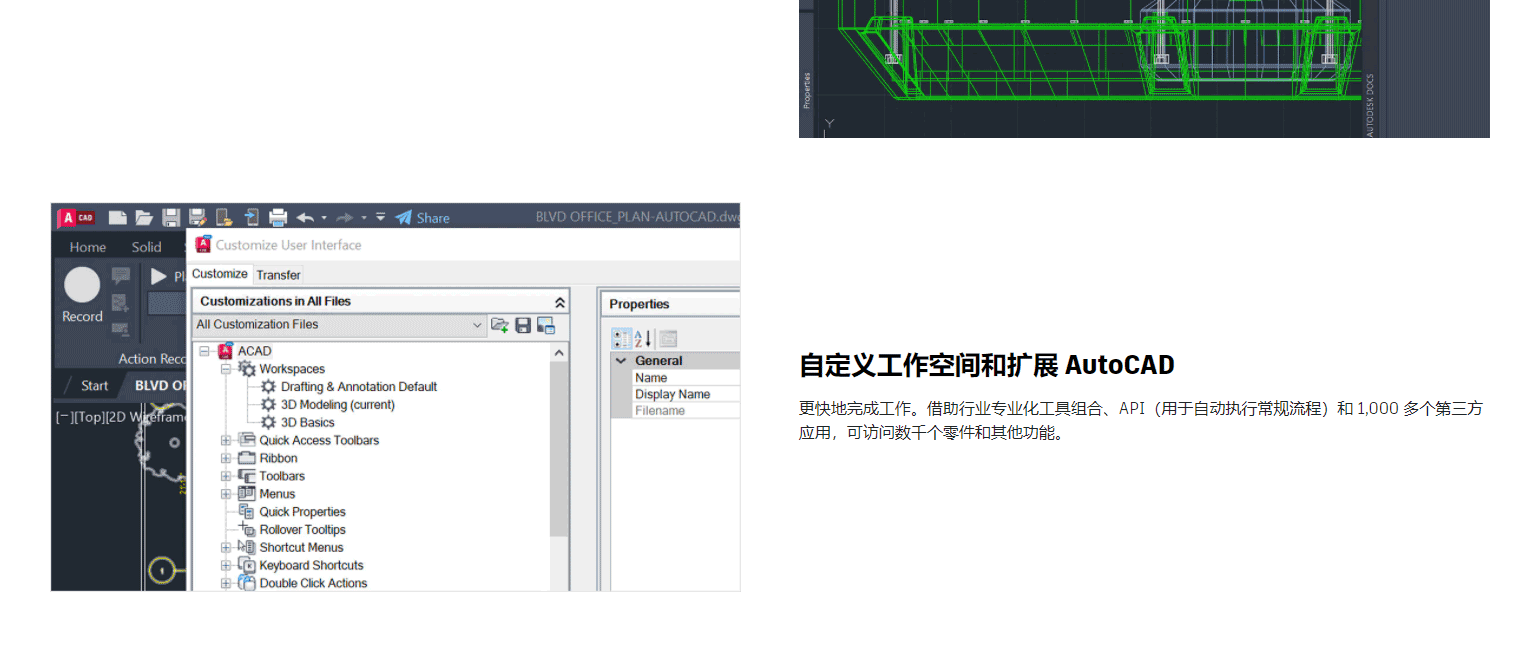Select the Workspaces tree item

[x=291, y=369]
